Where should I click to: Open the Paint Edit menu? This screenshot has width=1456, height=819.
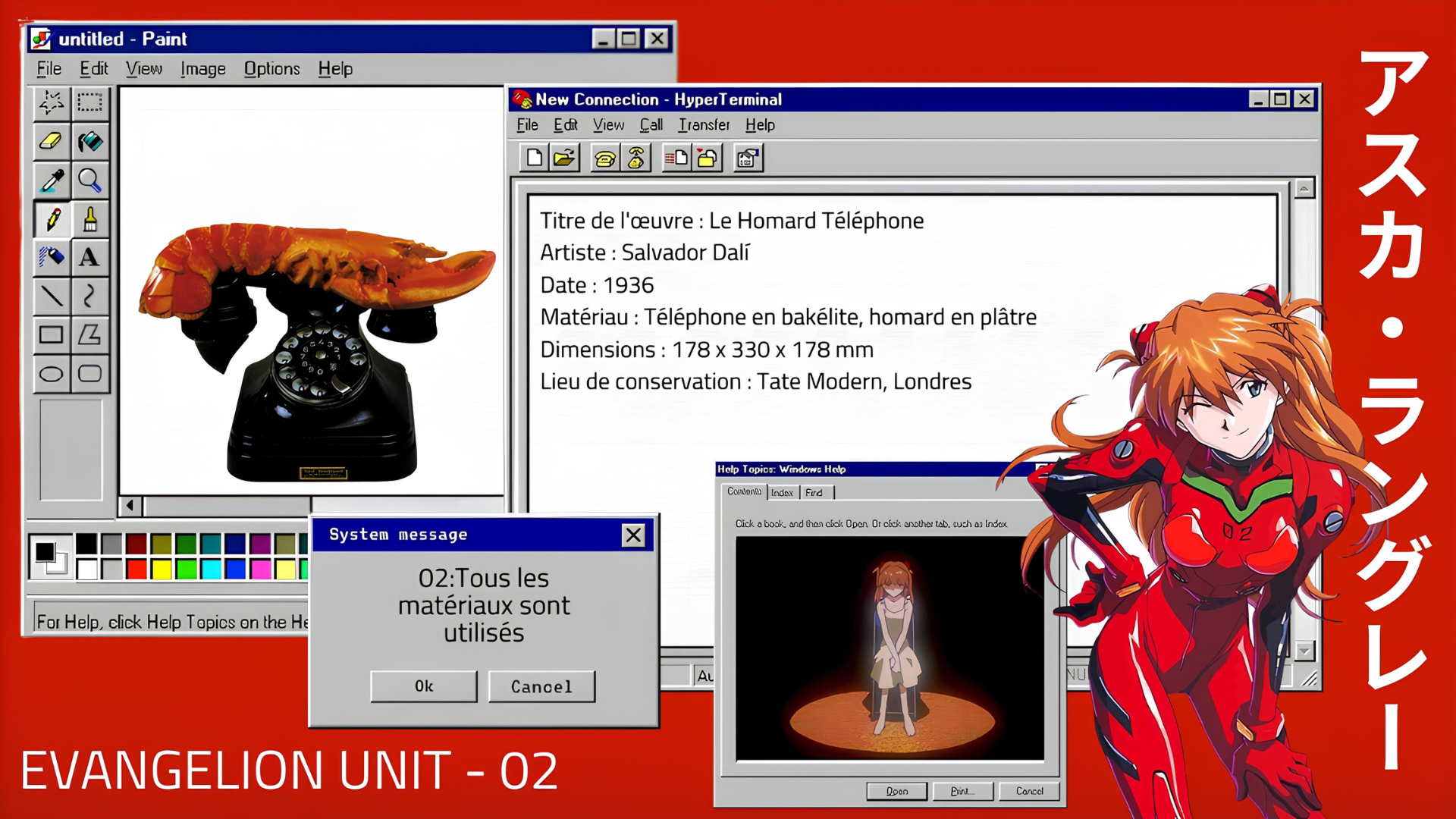click(x=94, y=69)
